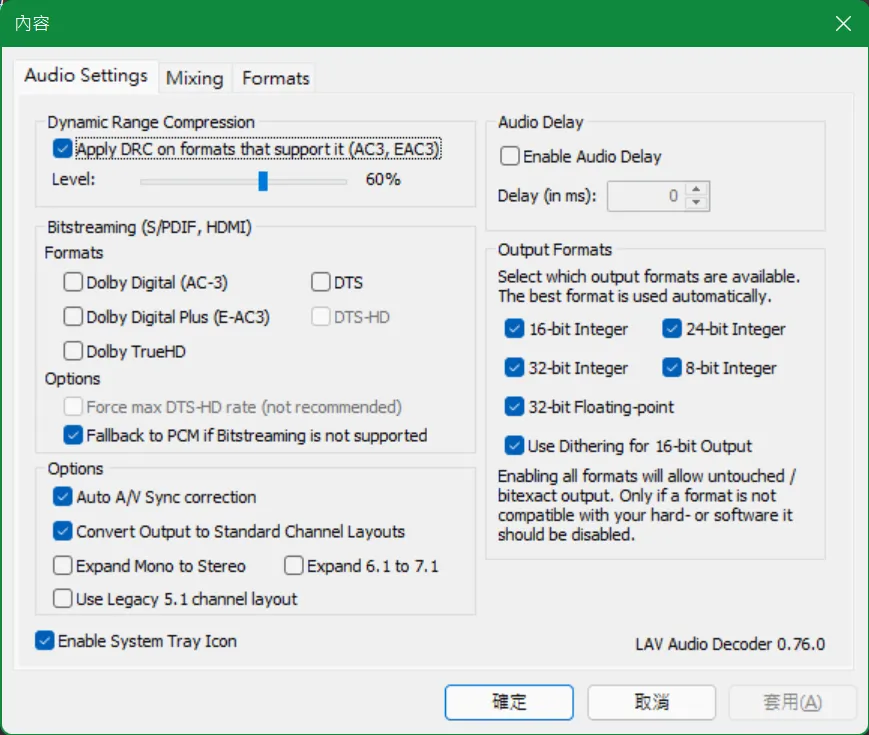This screenshot has height=735, width=869.
Task: Check Expand 6.1 to 7.1
Action: pyautogui.click(x=294, y=566)
